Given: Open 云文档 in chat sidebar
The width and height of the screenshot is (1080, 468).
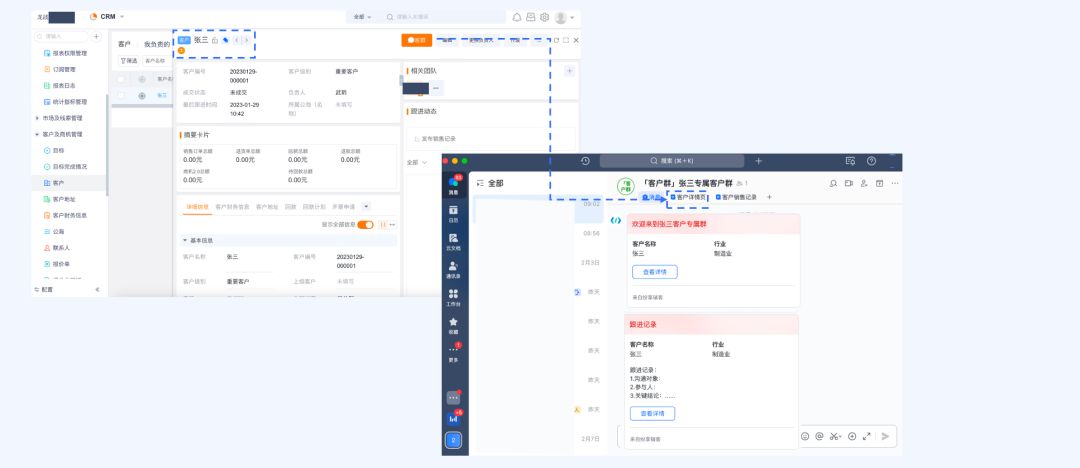Looking at the screenshot, I should pos(453,241).
